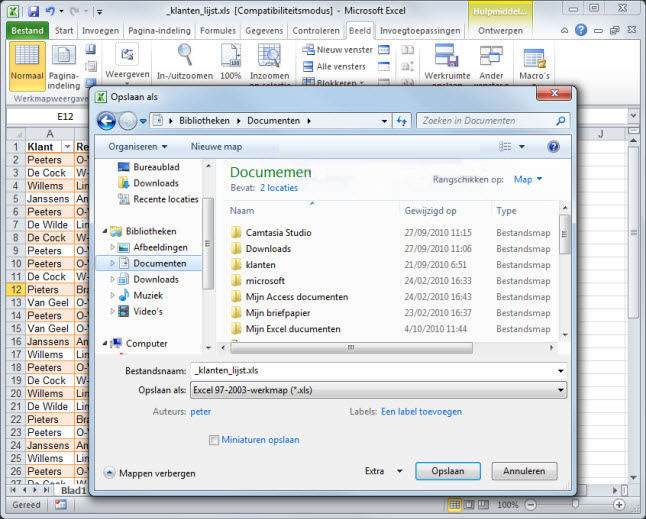Screen dimensions: 646x519
Task: Open Bestandsnaam dropdown arrow
Action: tap(561, 371)
